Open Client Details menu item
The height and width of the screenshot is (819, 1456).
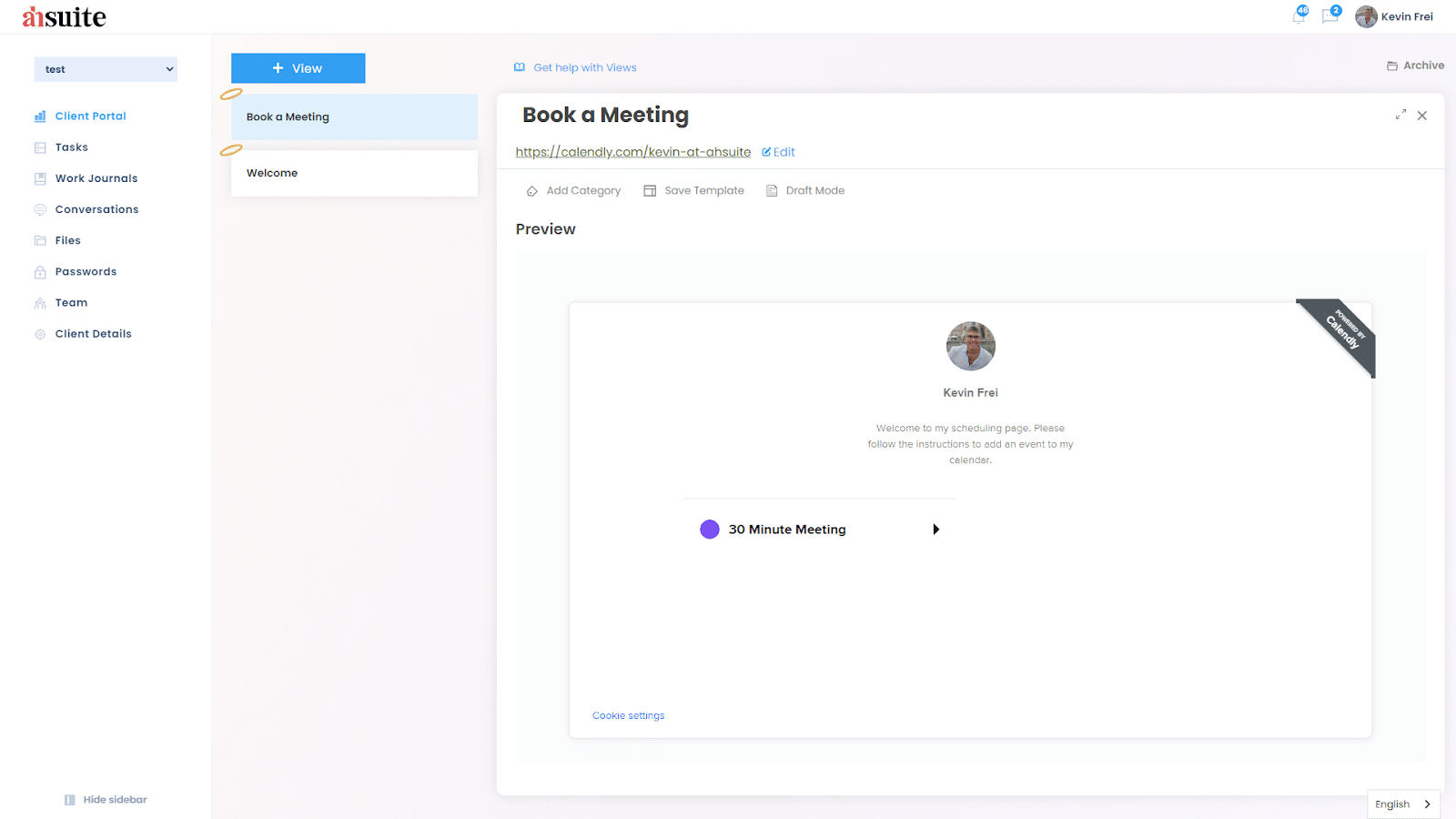[x=93, y=334]
